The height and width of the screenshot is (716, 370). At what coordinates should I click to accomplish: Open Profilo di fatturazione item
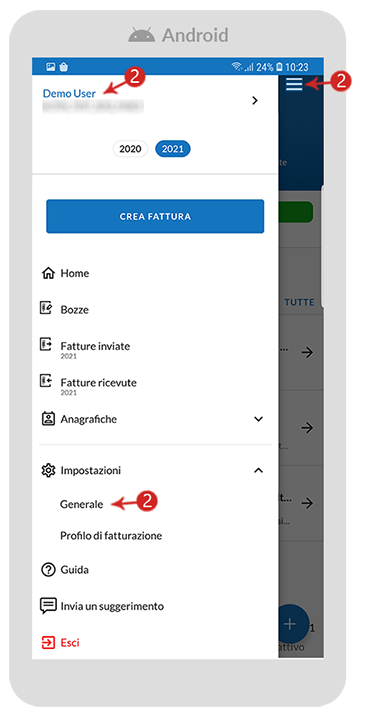(x=111, y=536)
